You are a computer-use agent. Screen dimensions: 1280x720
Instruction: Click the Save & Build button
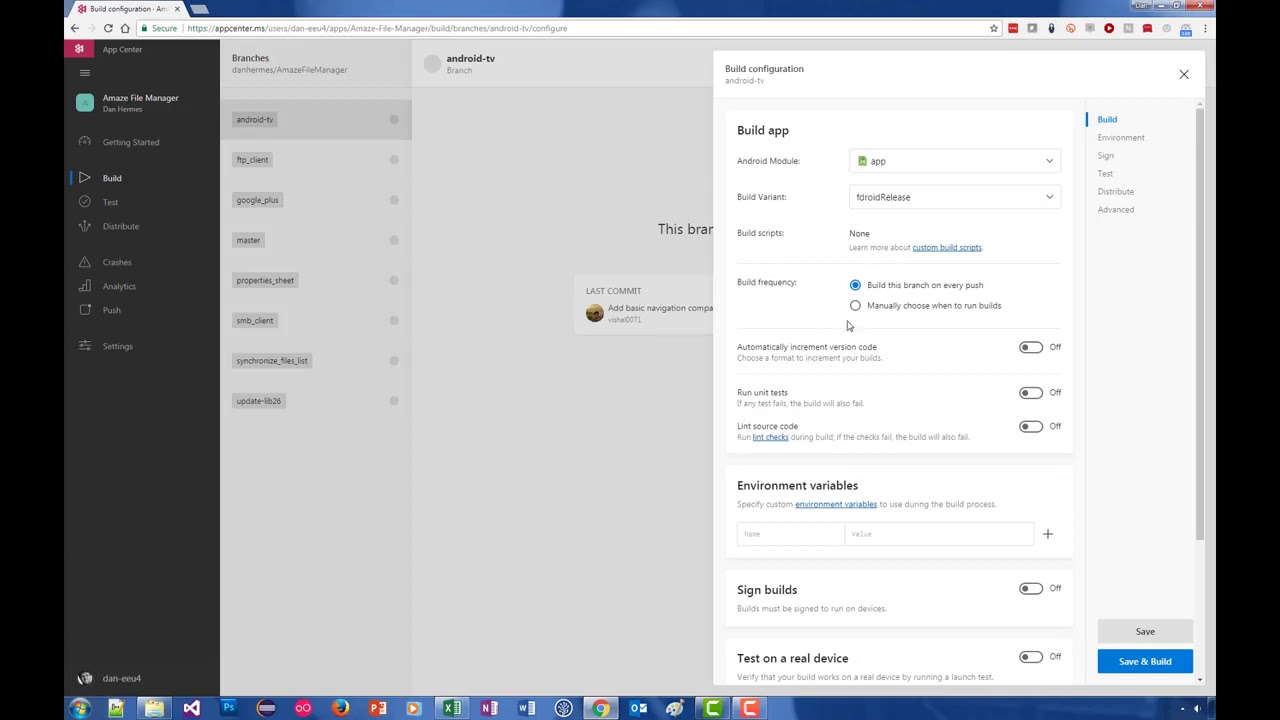[x=1145, y=661]
